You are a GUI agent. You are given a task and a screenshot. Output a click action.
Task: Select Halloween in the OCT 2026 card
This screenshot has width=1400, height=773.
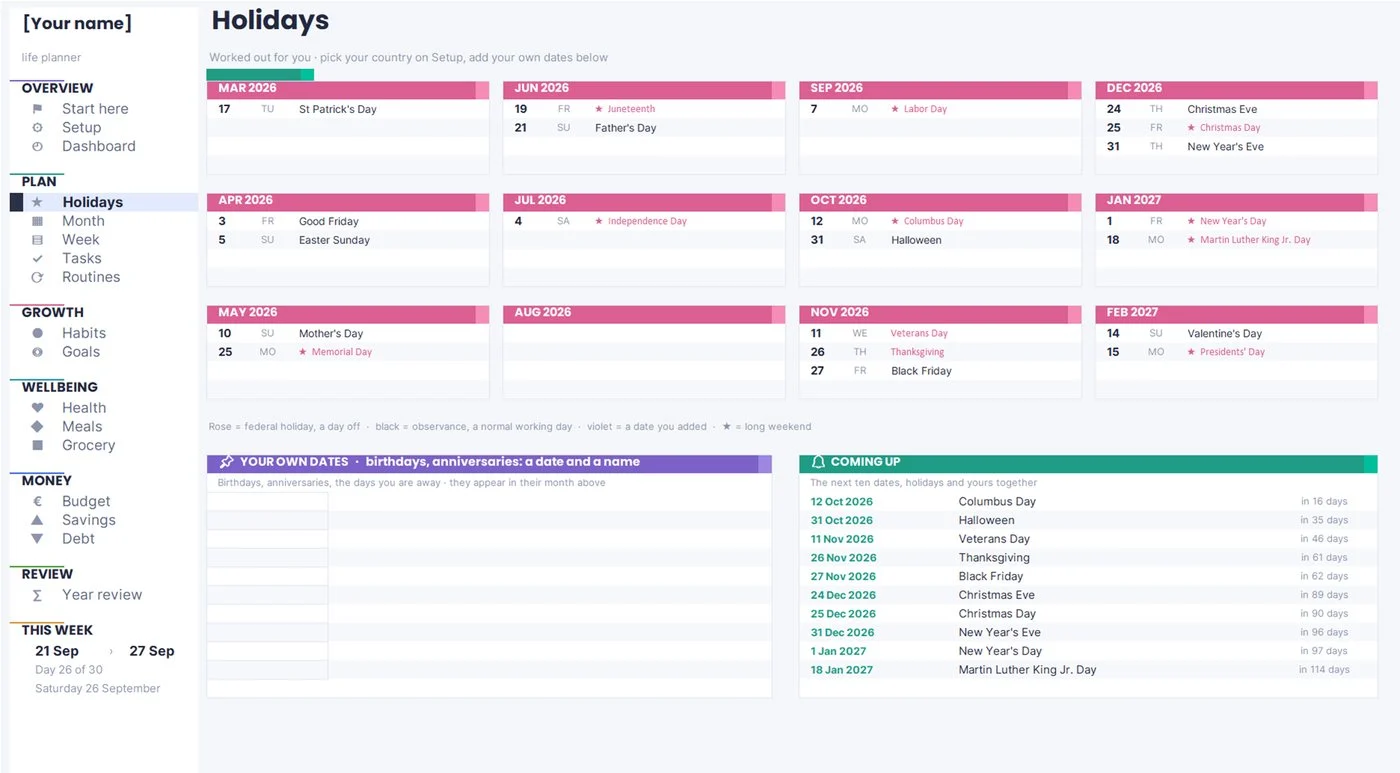pos(916,240)
